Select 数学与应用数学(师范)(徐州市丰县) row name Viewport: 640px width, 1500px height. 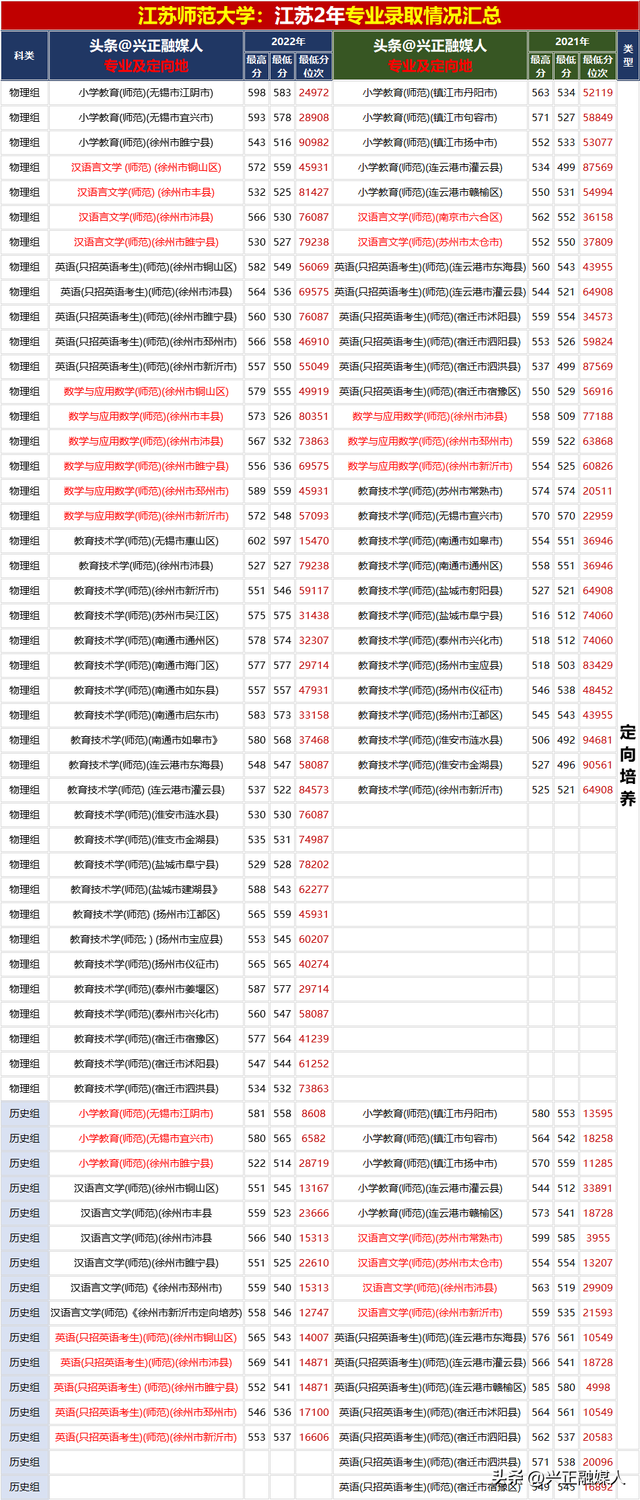click(x=146, y=416)
